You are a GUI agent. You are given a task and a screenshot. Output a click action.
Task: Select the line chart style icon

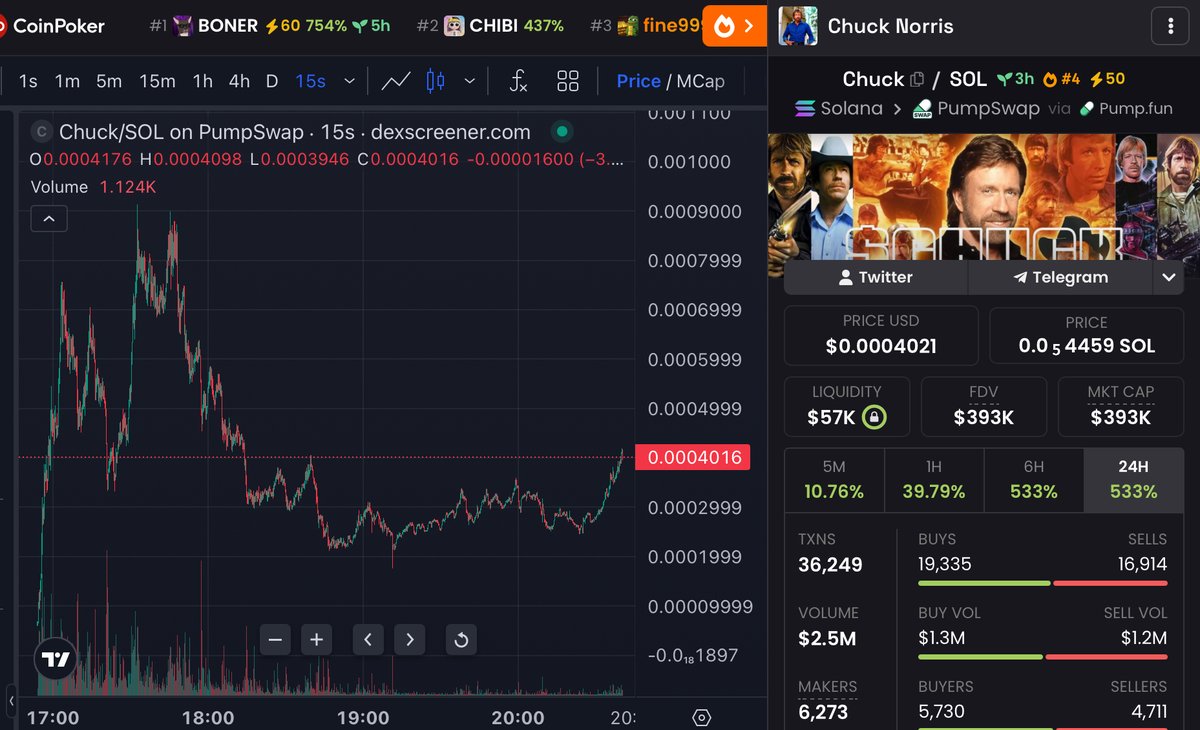(396, 80)
